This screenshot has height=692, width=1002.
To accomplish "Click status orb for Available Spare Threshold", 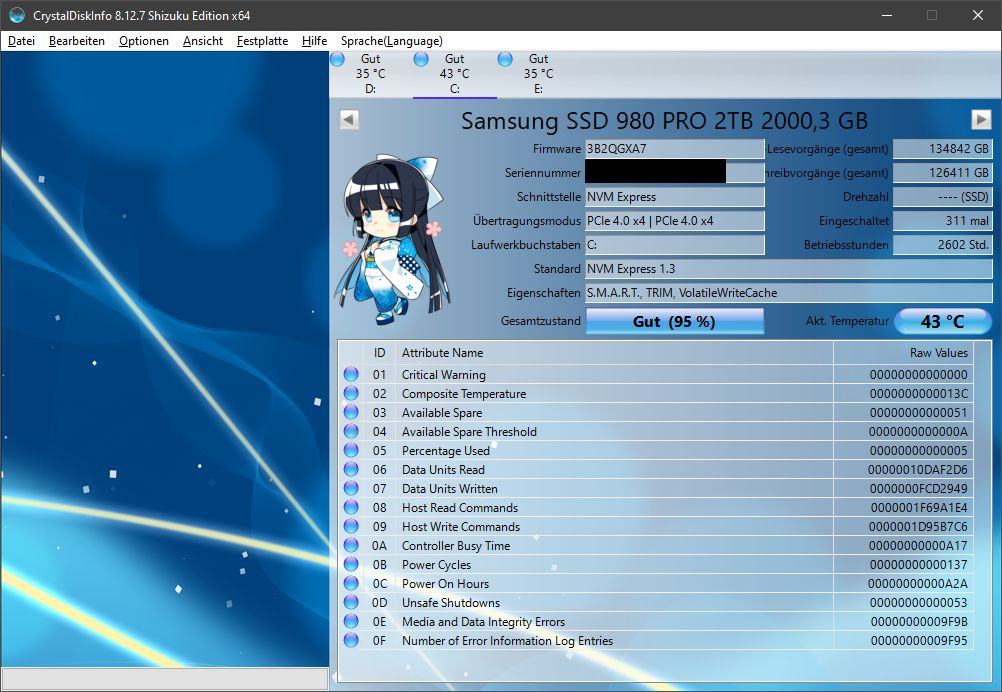I will (x=351, y=431).
